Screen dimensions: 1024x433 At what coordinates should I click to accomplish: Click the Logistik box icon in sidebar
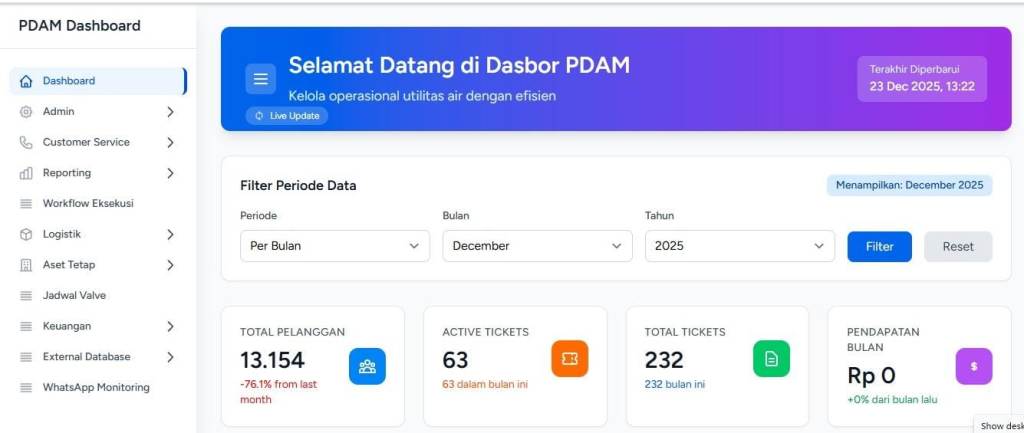click(26, 234)
